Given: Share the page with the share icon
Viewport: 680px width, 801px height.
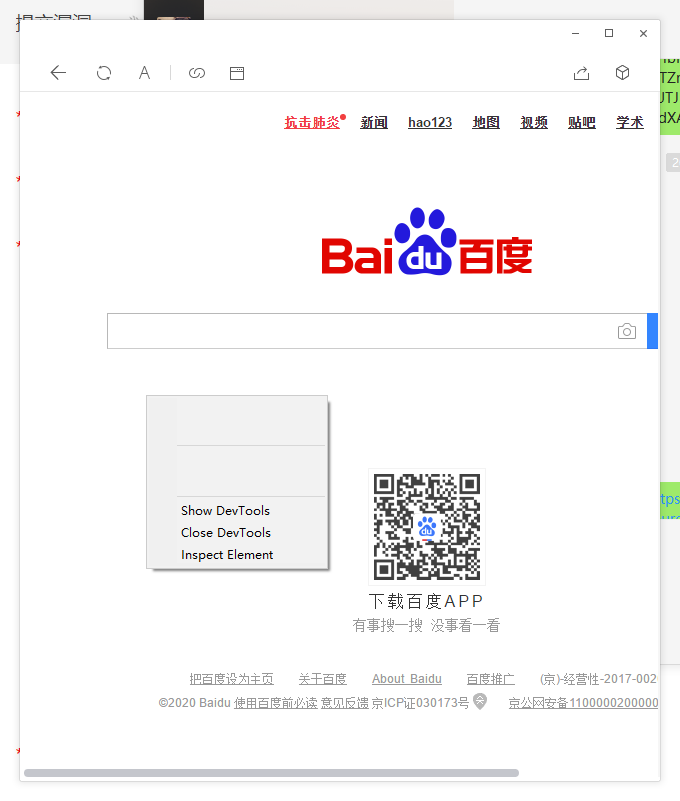Looking at the screenshot, I should point(581,73).
